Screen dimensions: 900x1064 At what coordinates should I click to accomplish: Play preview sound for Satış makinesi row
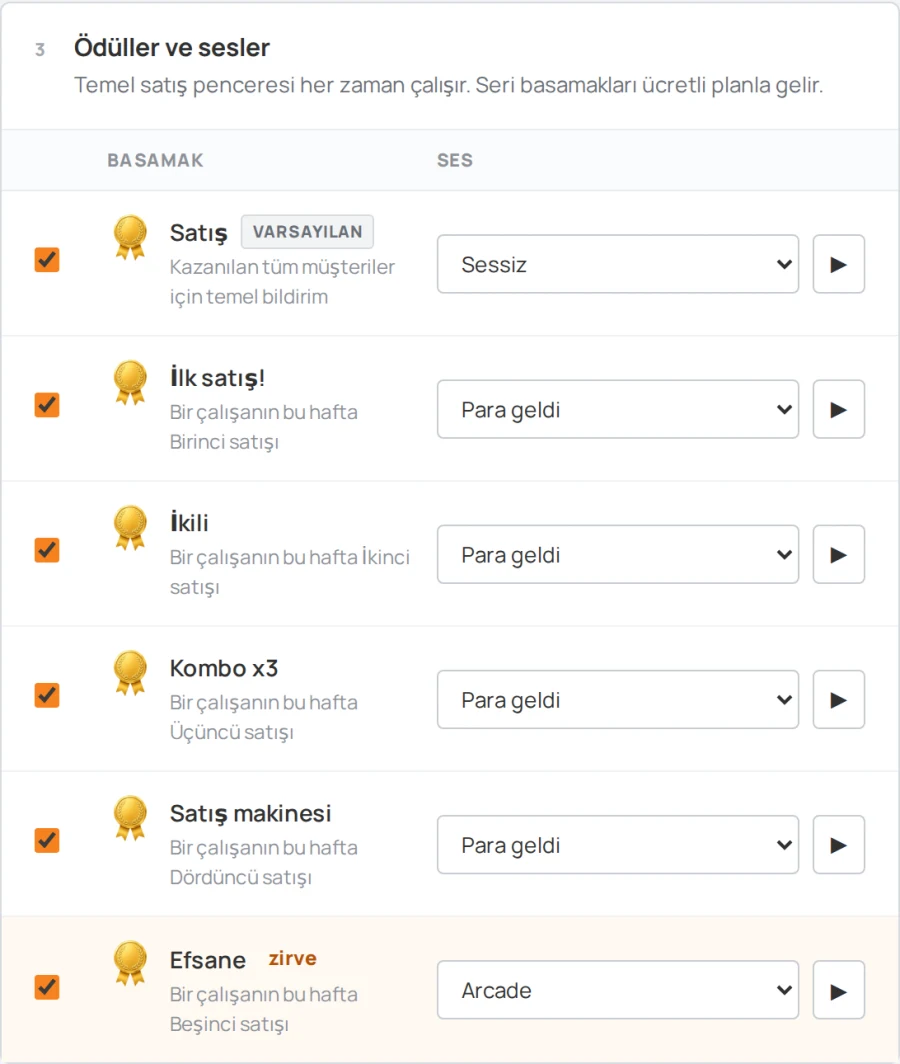point(838,845)
